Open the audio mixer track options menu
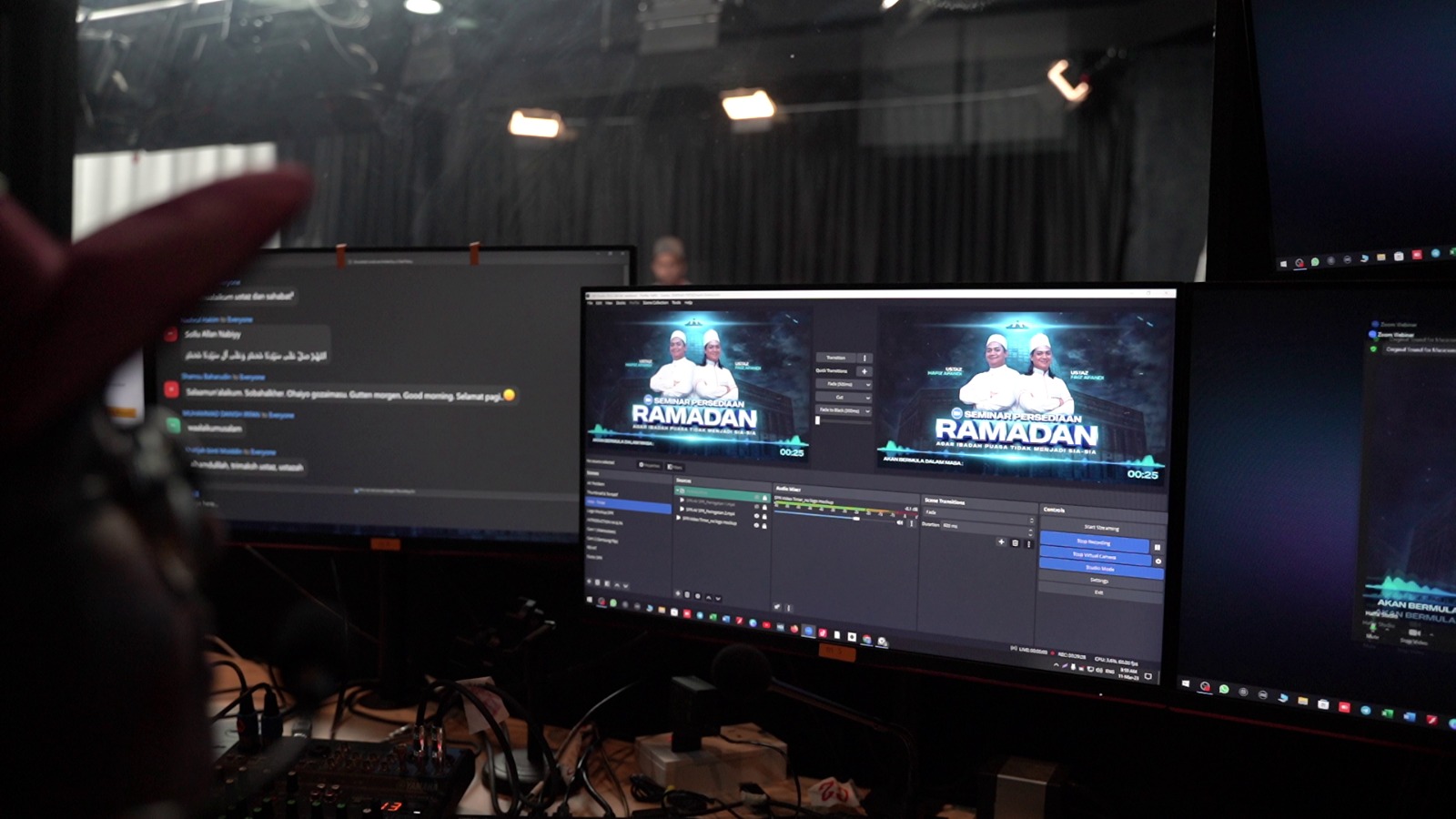Screen dimensions: 1456x819 pyautogui.click(x=911, y=523)
